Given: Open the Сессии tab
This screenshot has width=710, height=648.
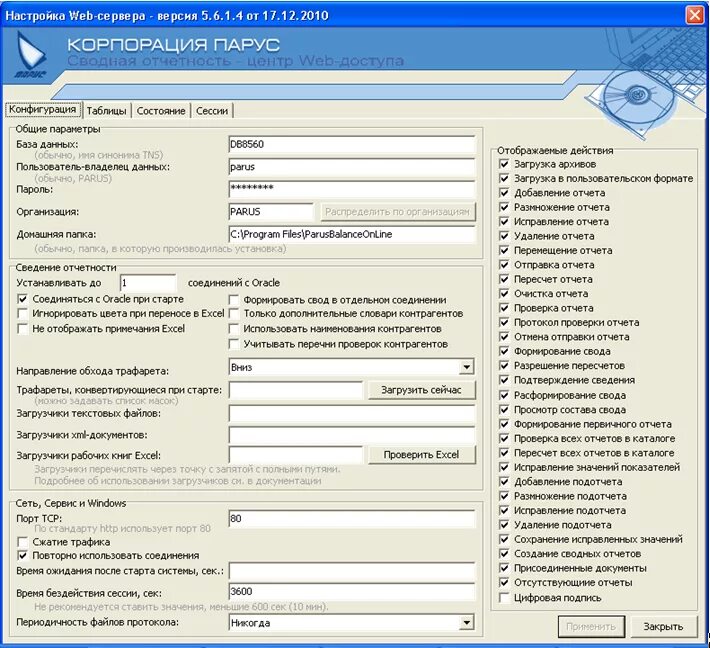Looking at the screenshot, I should coord(212,110).
